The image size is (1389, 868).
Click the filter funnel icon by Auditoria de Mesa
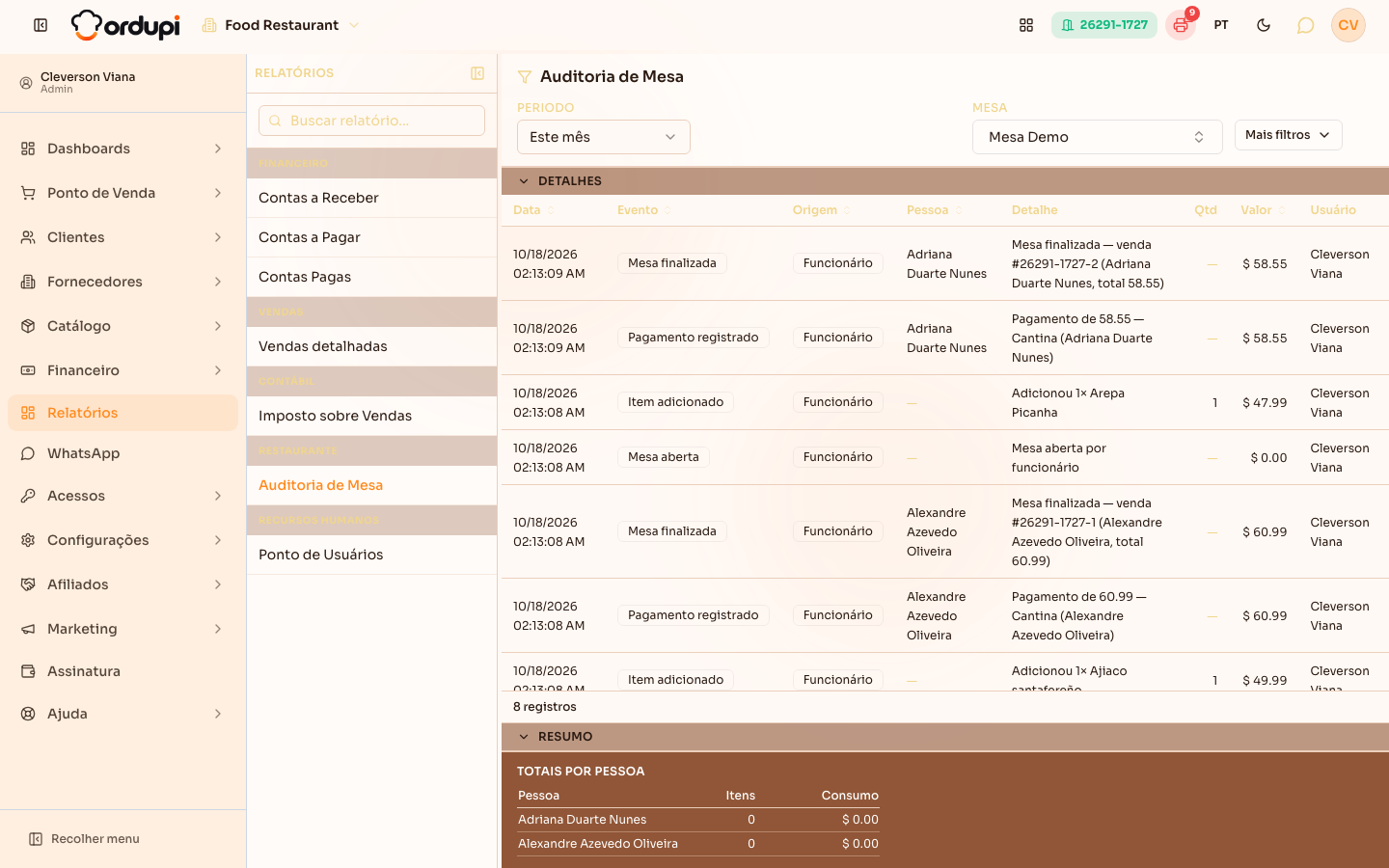(525, 77)
